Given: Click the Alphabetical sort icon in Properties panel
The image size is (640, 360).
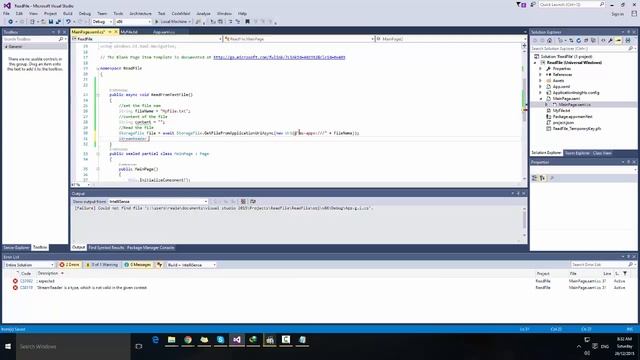Looking at the screenshot, I should click(x=542, y=178).
